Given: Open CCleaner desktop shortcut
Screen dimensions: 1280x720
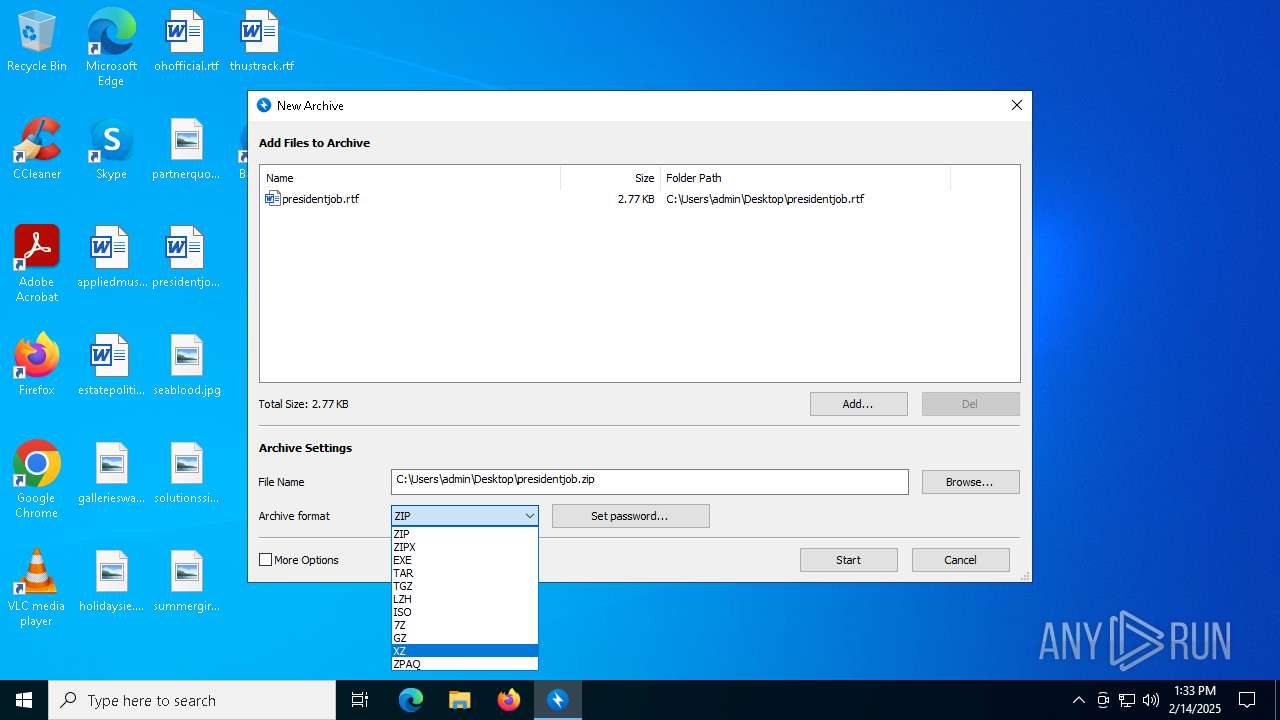Looking at the screenshot, I should (37, 150).
